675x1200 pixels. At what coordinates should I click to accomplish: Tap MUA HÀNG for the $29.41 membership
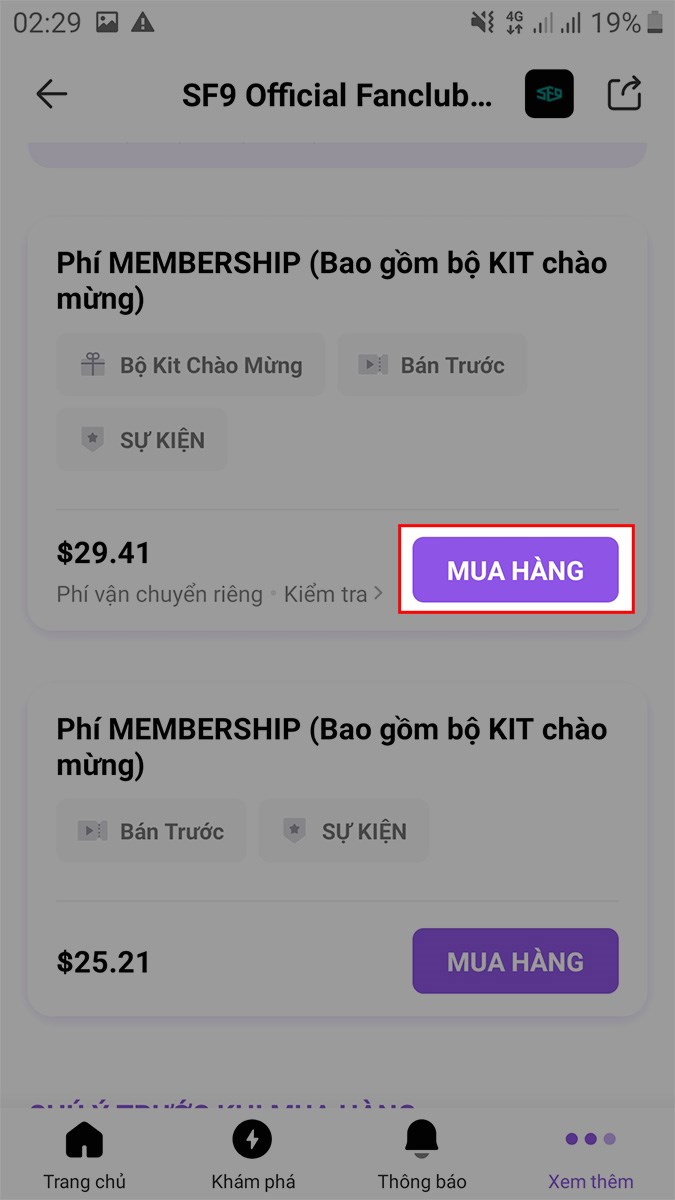tap(515, 569)
